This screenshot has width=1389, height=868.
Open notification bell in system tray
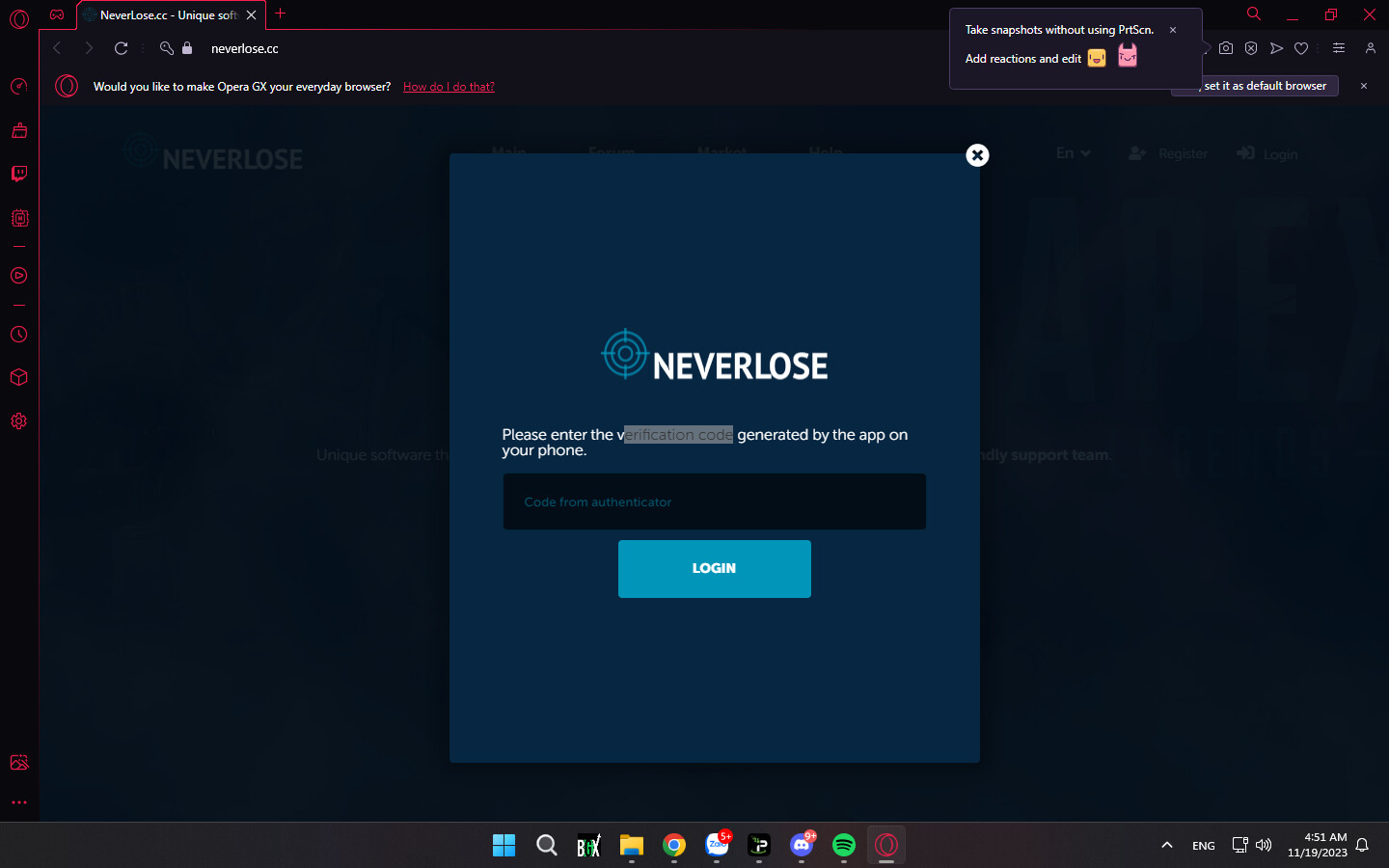pos(1362,846)
